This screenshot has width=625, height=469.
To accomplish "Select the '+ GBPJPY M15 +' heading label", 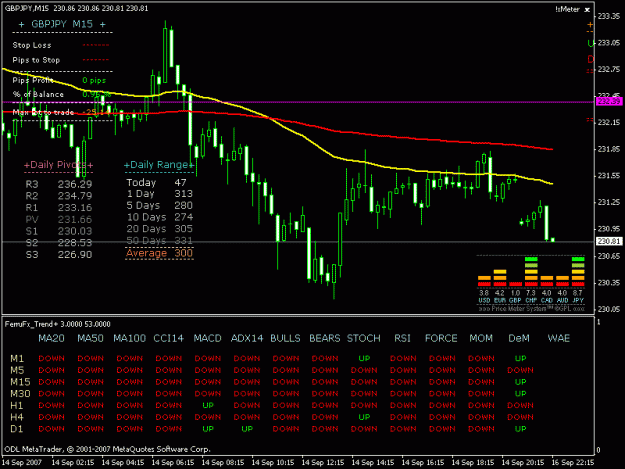I will click(62, 24).
